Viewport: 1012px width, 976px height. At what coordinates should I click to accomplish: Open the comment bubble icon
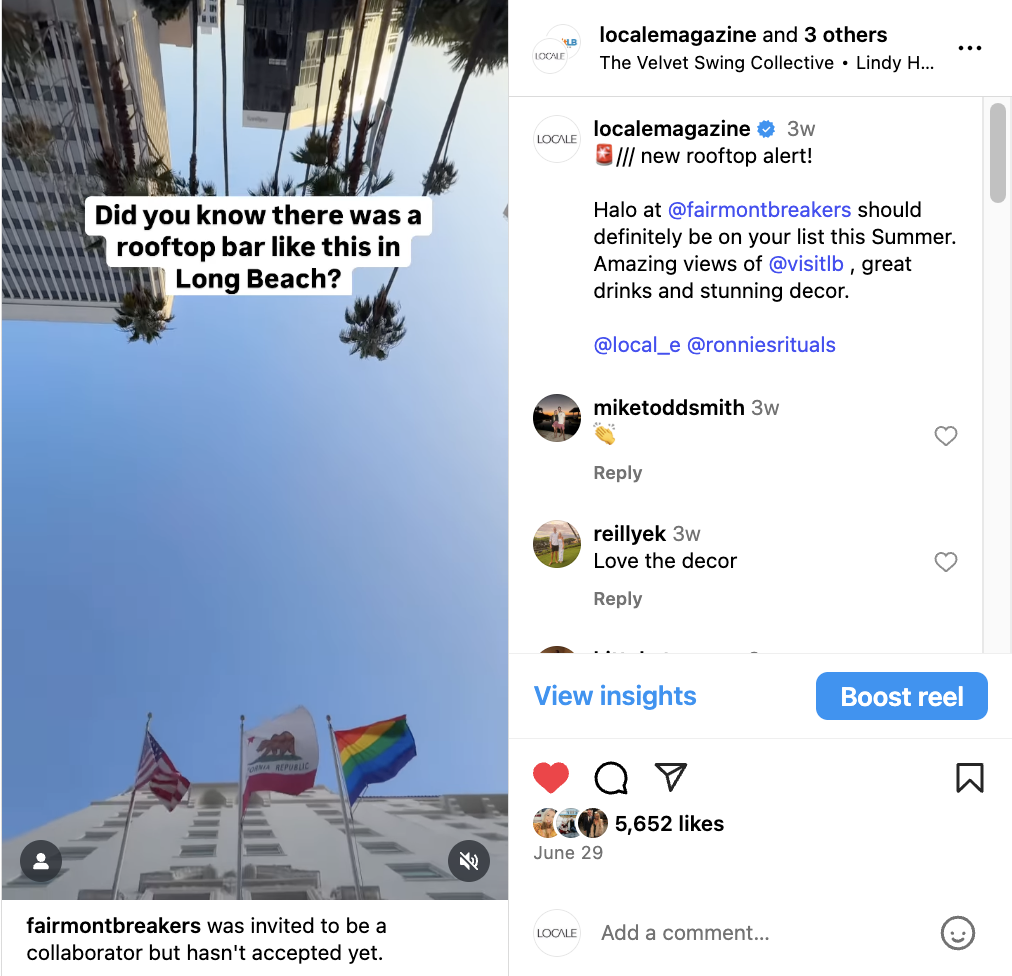click(x=611, y=777)
